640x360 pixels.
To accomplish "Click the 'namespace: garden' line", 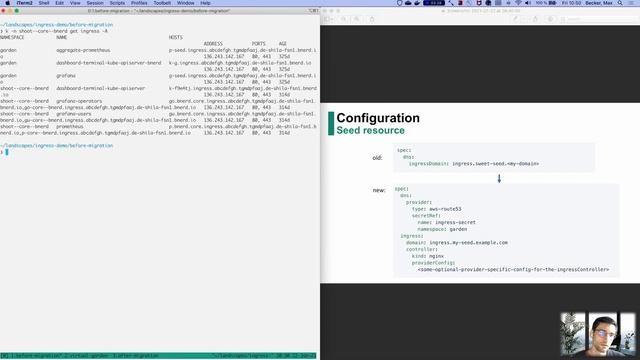I will click(x=442, y=229).
